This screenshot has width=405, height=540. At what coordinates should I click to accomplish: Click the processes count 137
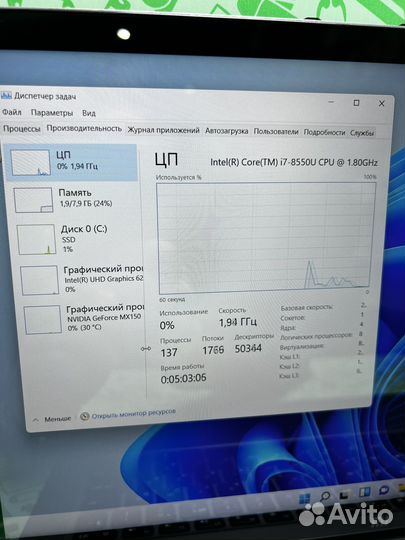[169, 352]
